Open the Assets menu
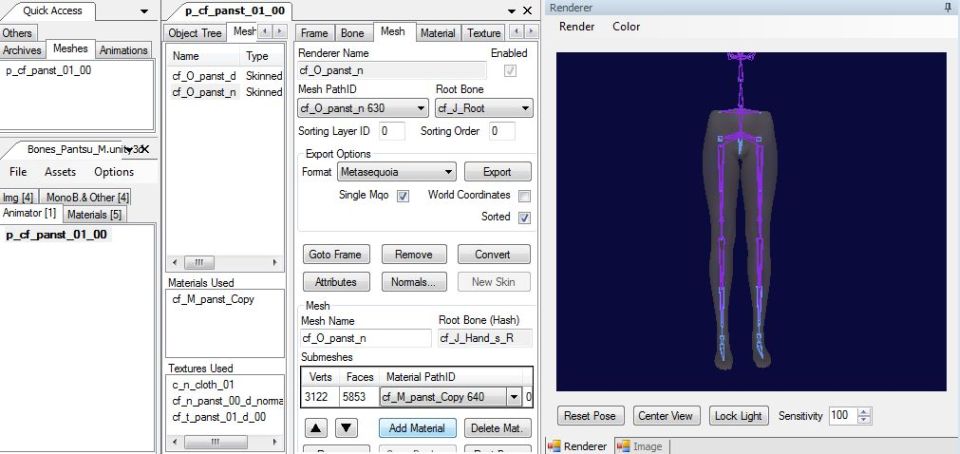The image size is (960, 454). coord(60,172)
